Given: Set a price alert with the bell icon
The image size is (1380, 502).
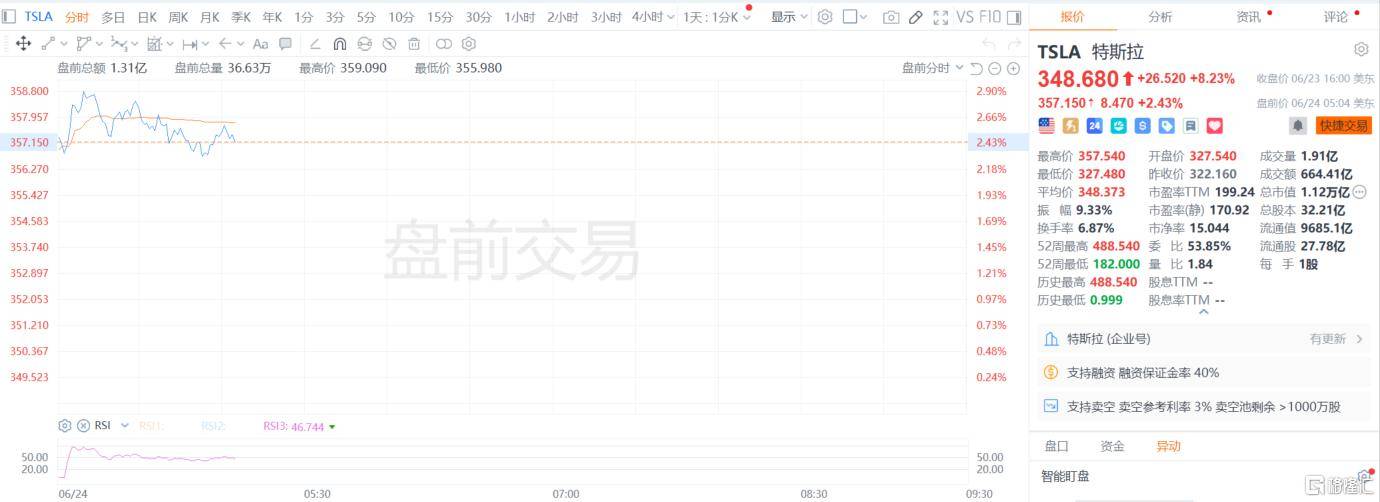Looking at the screenshot, I should [1298, 125].
